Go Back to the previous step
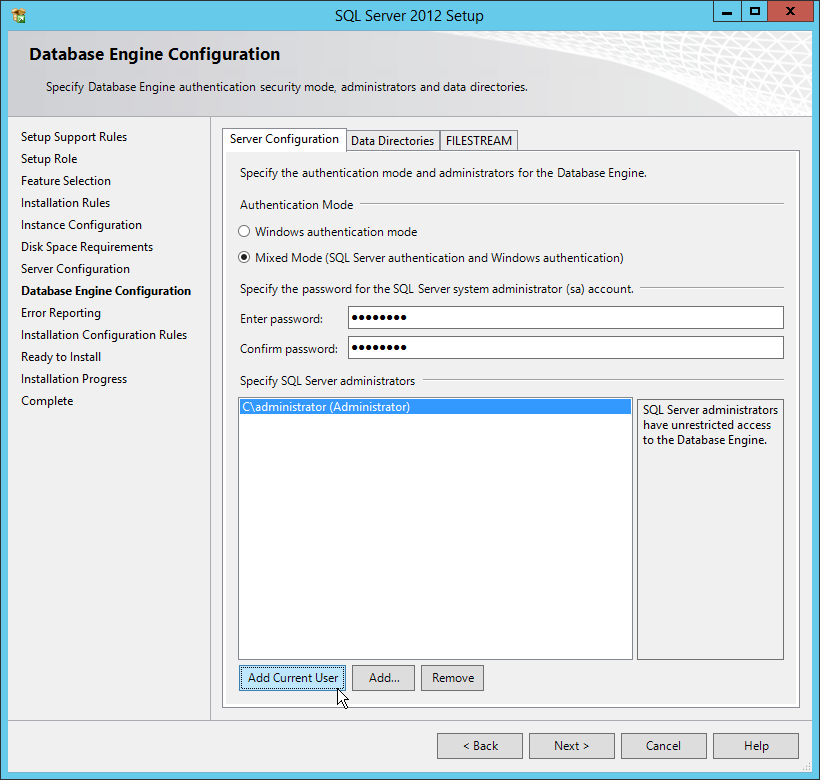 point(479,745)
